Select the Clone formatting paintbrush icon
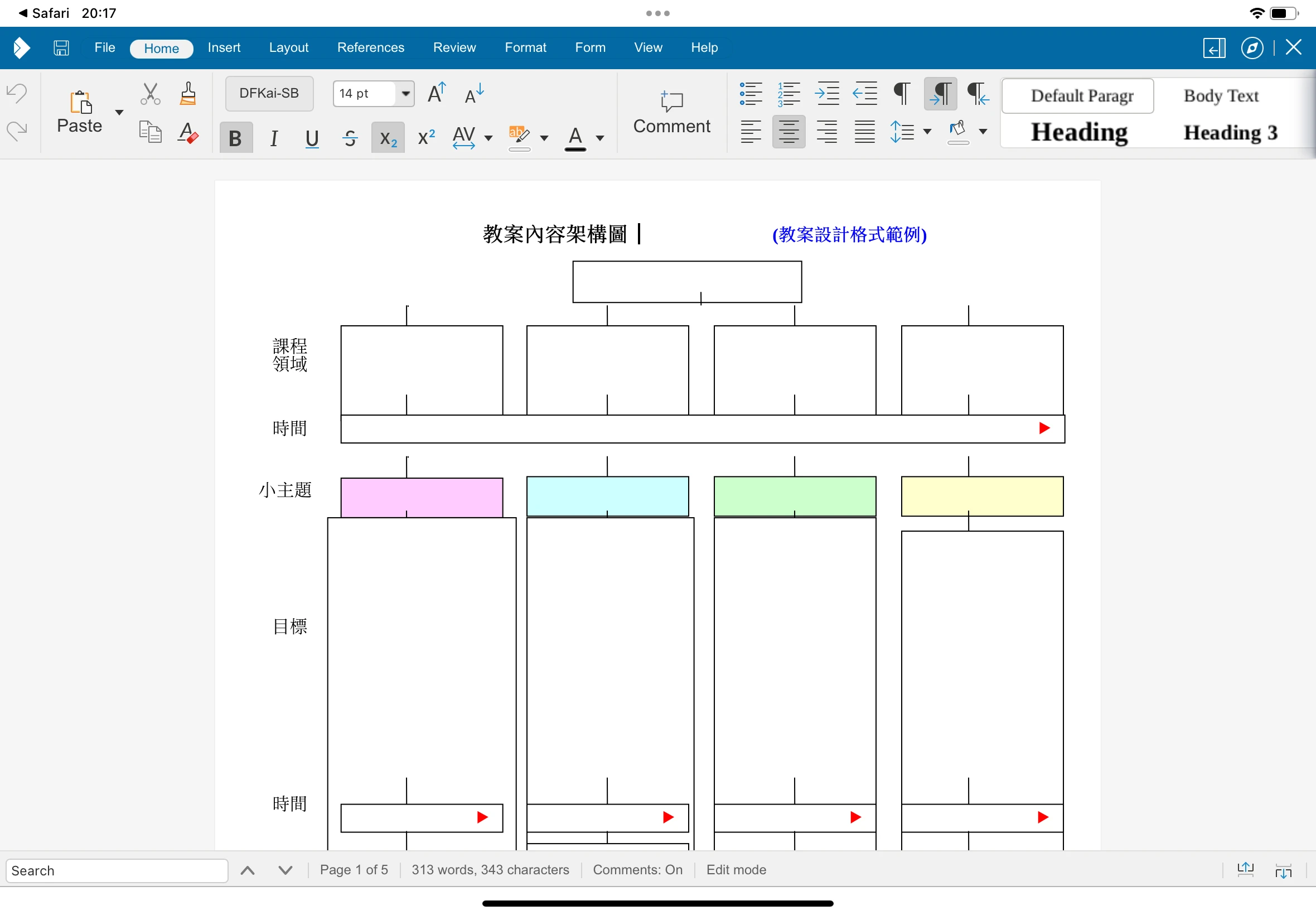The image size is (1316, 915). (188, 93)
